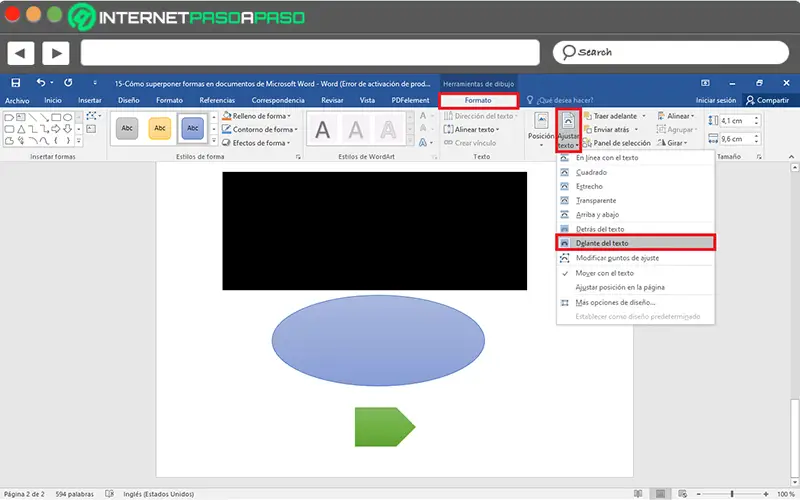Click Iniciar sesión link
800x500 pixels.
click(715, 101)
